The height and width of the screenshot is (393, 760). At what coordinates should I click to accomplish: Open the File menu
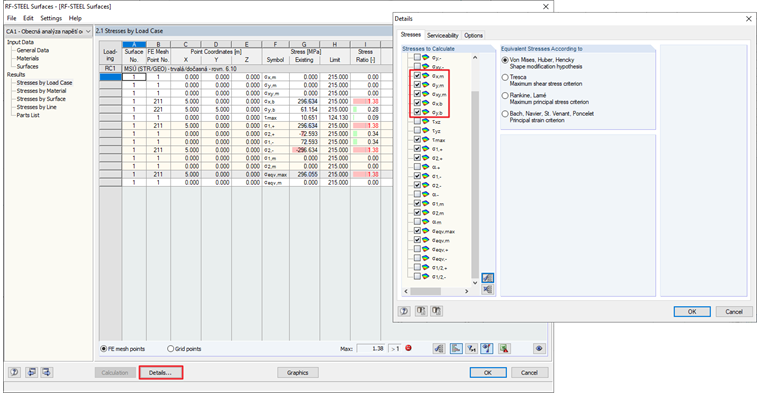pyautogui.click(x=12, y=18)
